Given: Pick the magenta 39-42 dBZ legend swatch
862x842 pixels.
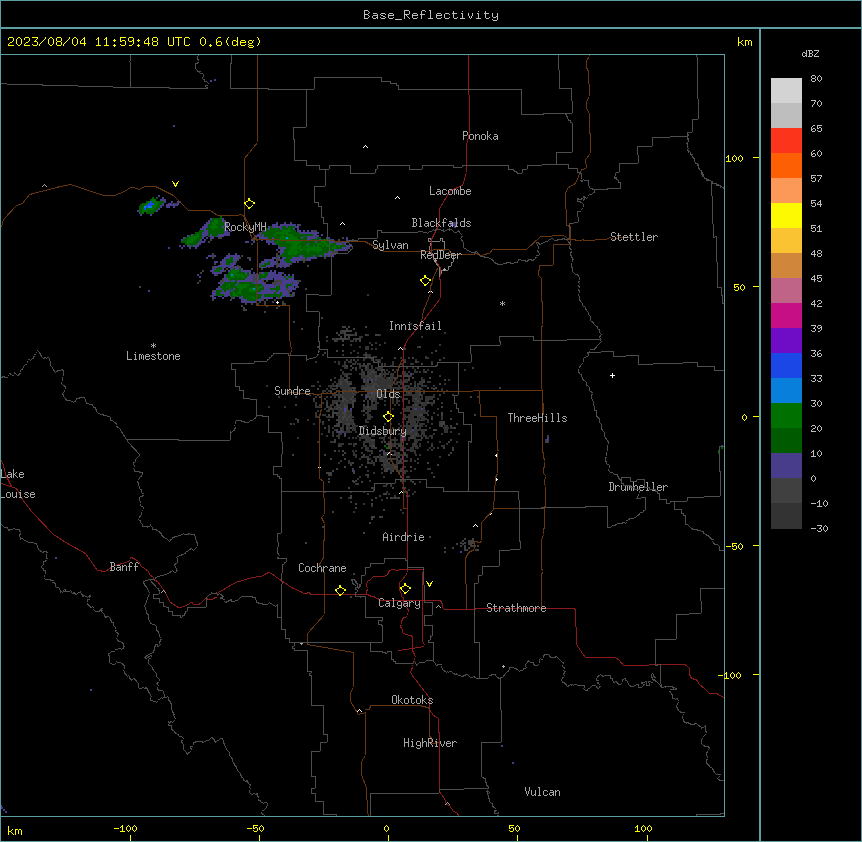Looking at the screenshot, I should click(x=786, y=315).
